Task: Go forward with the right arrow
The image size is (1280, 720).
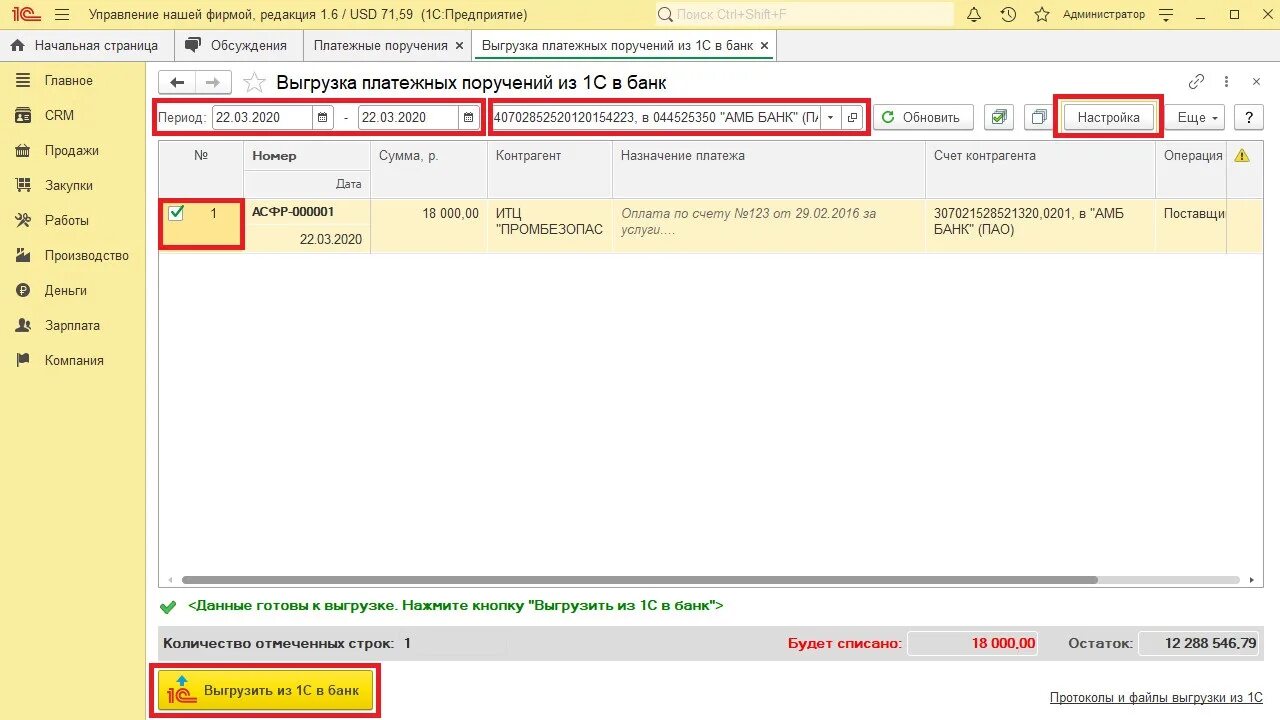Action: 213,83
